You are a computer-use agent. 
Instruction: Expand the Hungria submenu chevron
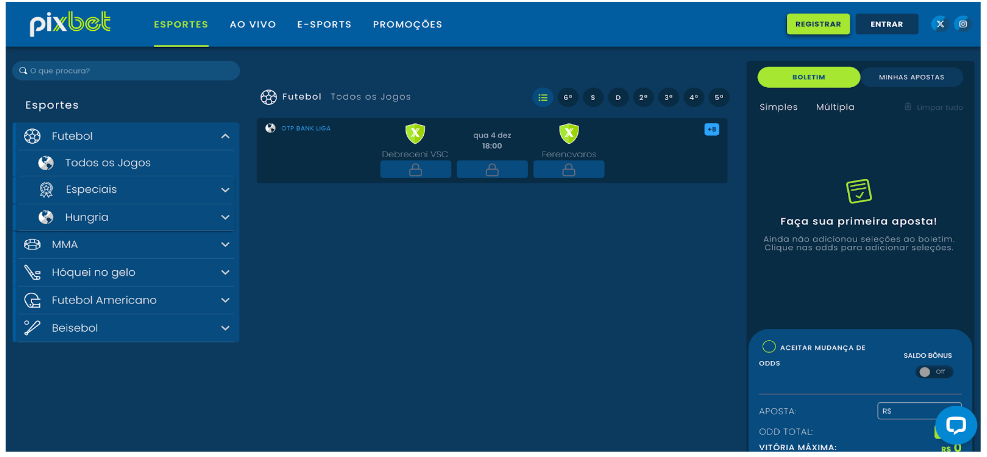tap(225, 217)
